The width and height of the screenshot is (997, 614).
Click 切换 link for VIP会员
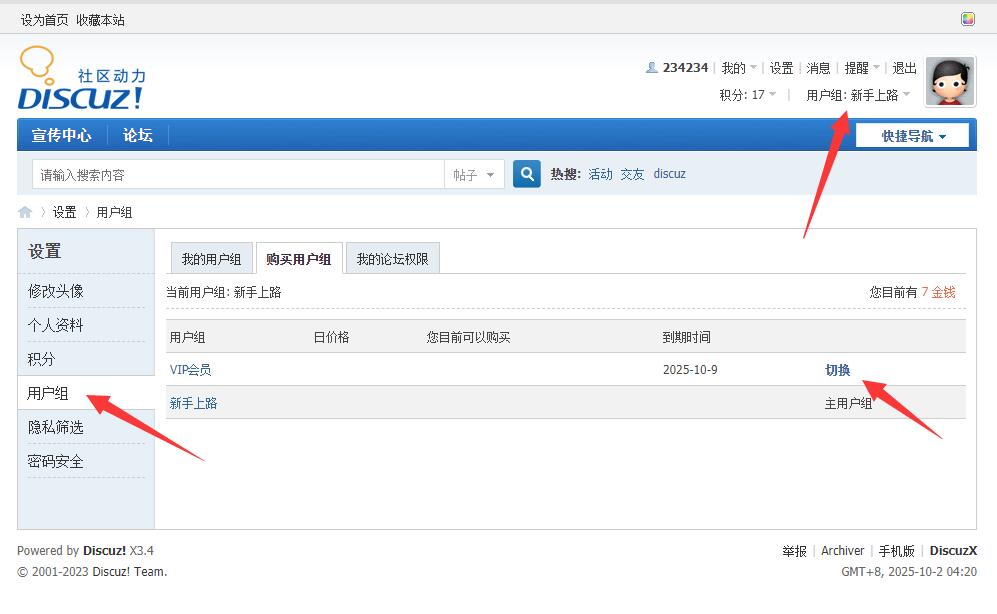[837, 370]
